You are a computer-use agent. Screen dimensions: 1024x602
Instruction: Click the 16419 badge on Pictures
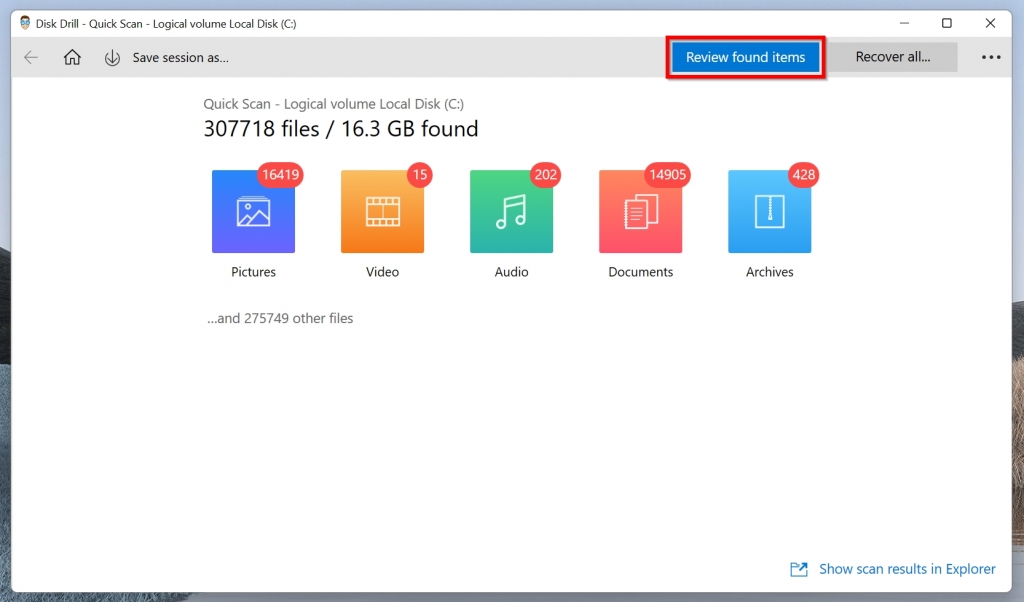coord(280,175)
